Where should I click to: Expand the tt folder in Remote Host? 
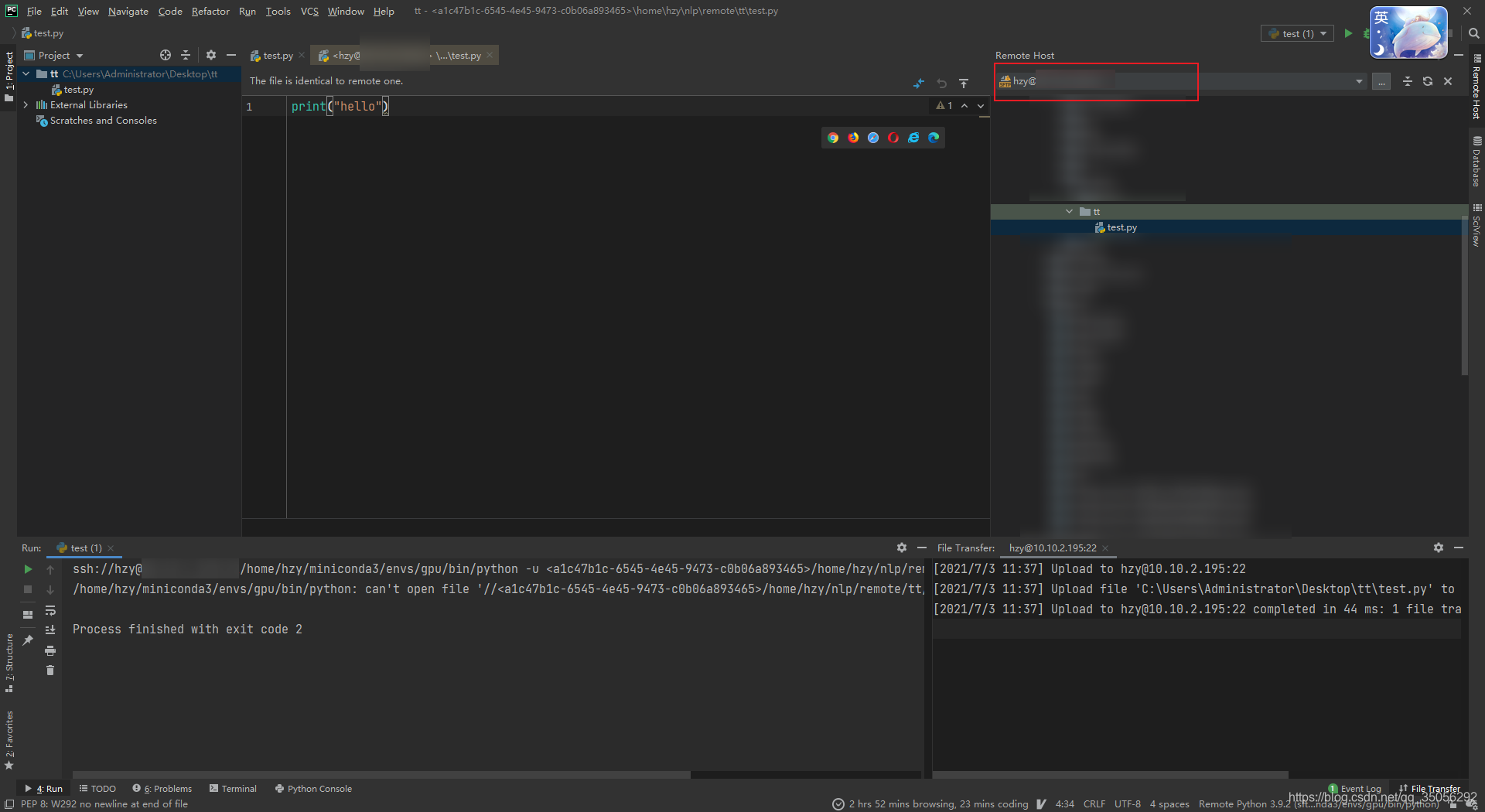pyautogui.click(x=1069, y=211)
